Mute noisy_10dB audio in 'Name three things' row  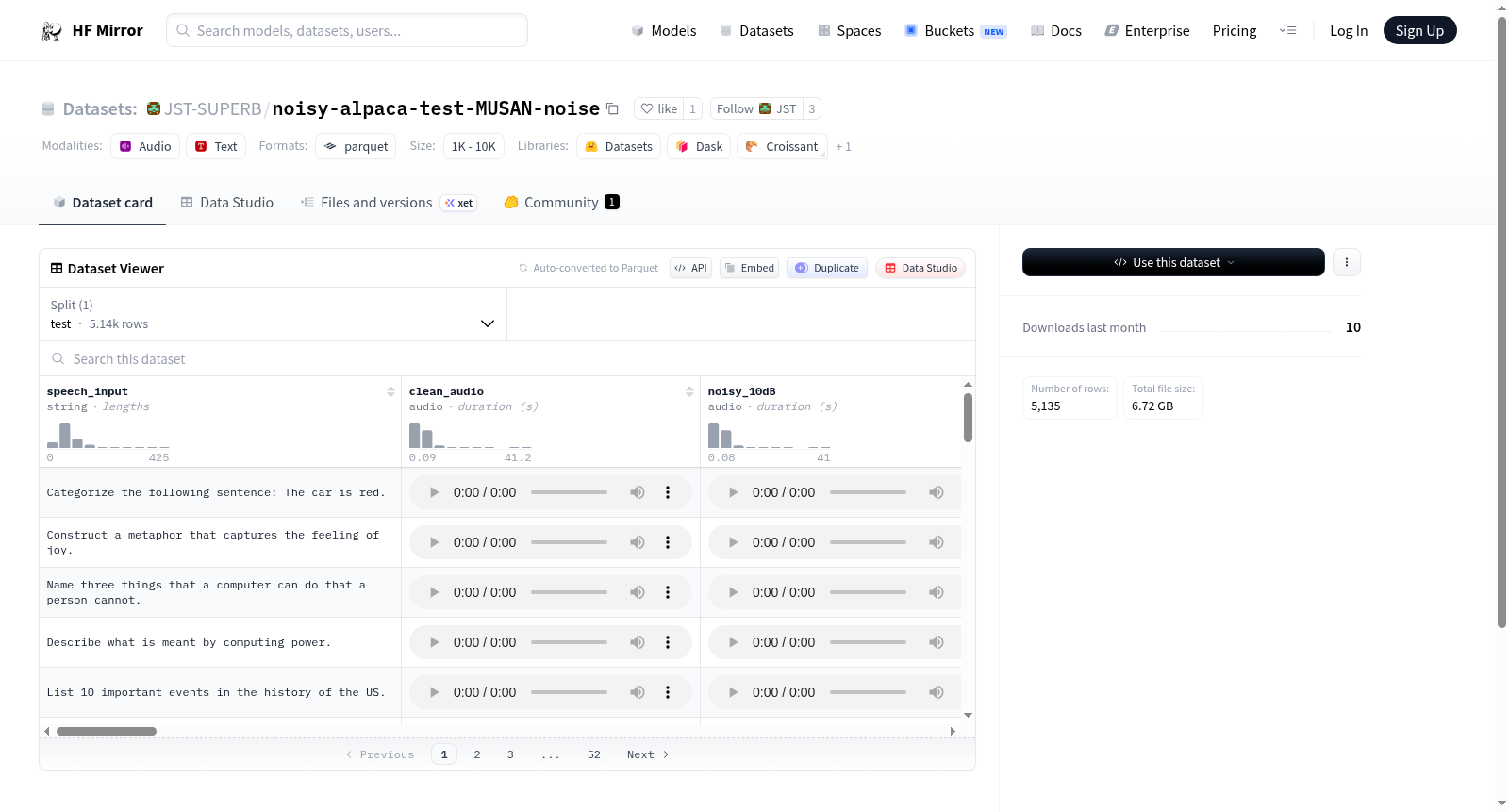937,592
